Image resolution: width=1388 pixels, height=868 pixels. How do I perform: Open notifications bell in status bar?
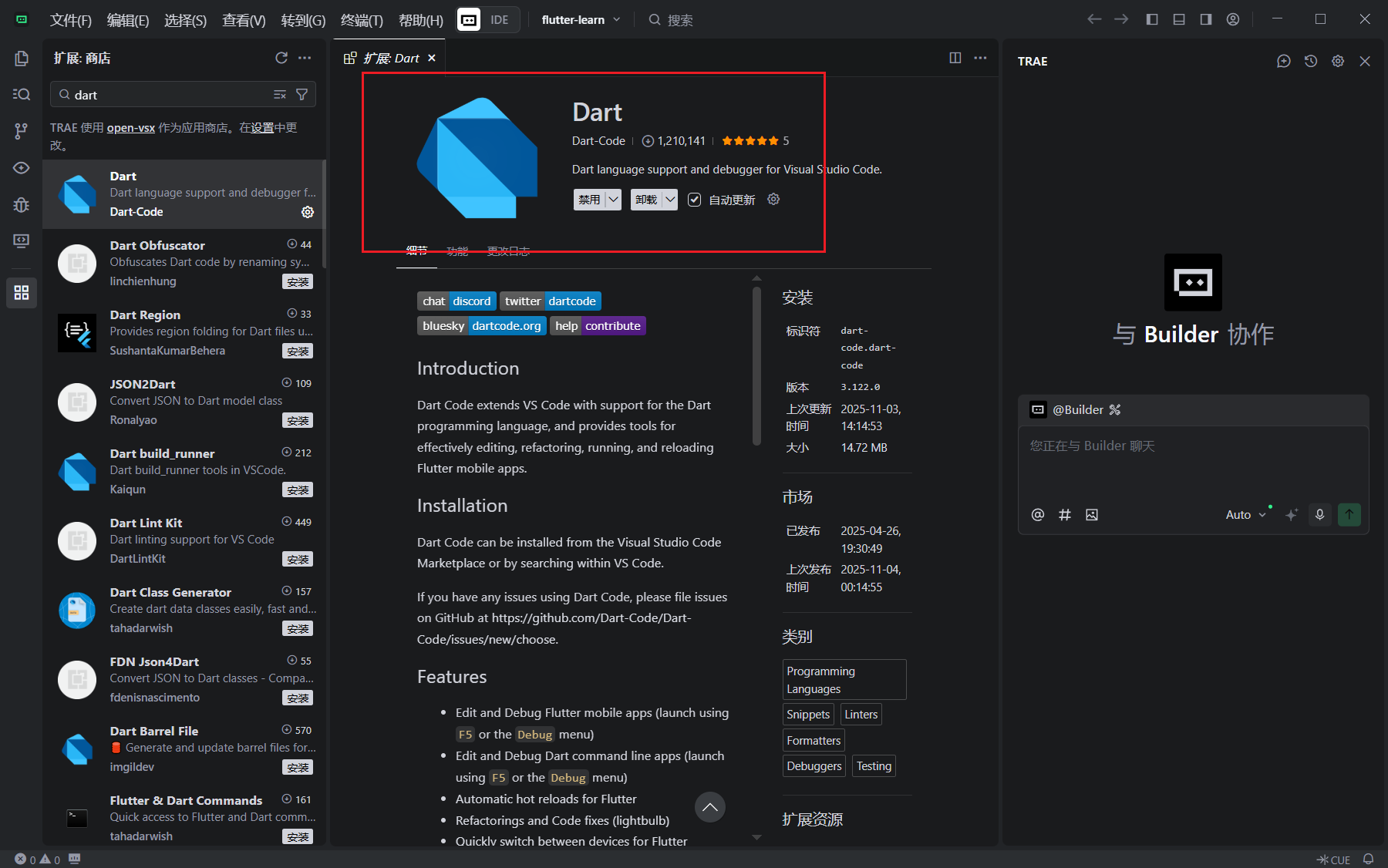(x=1369, y=859)
